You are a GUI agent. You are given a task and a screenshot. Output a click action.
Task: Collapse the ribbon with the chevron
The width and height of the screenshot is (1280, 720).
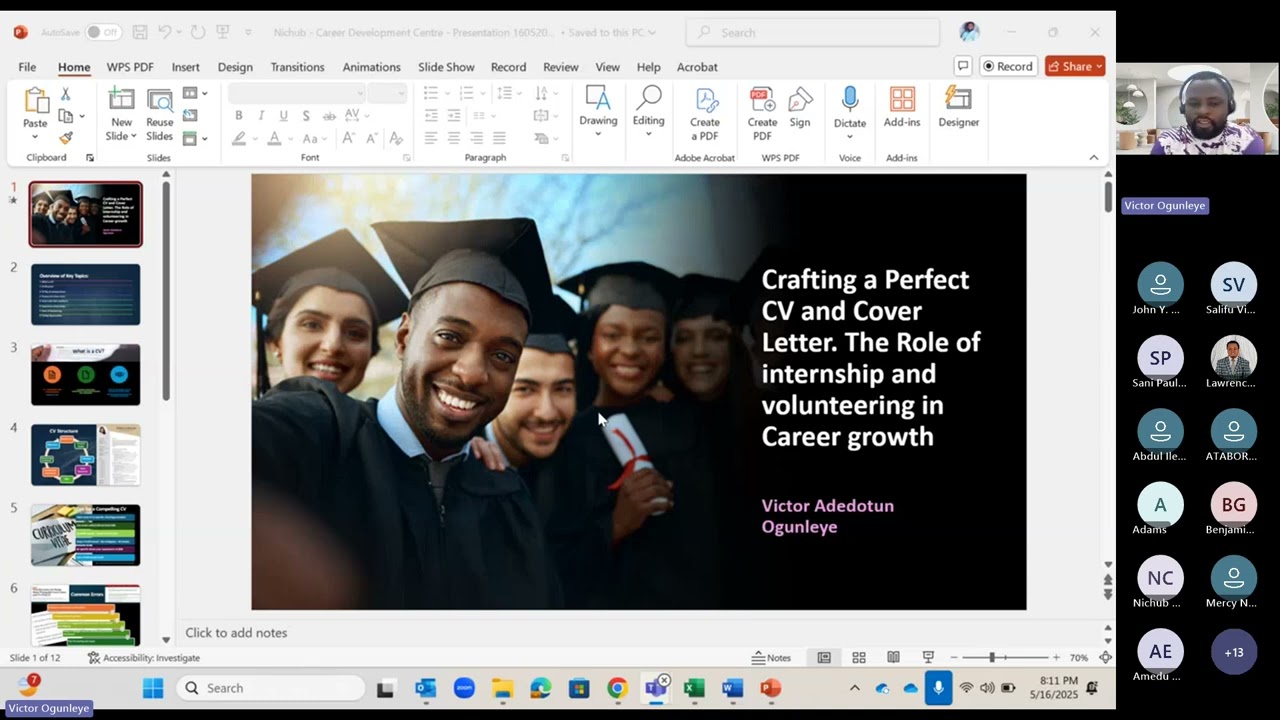(1093, 157)
